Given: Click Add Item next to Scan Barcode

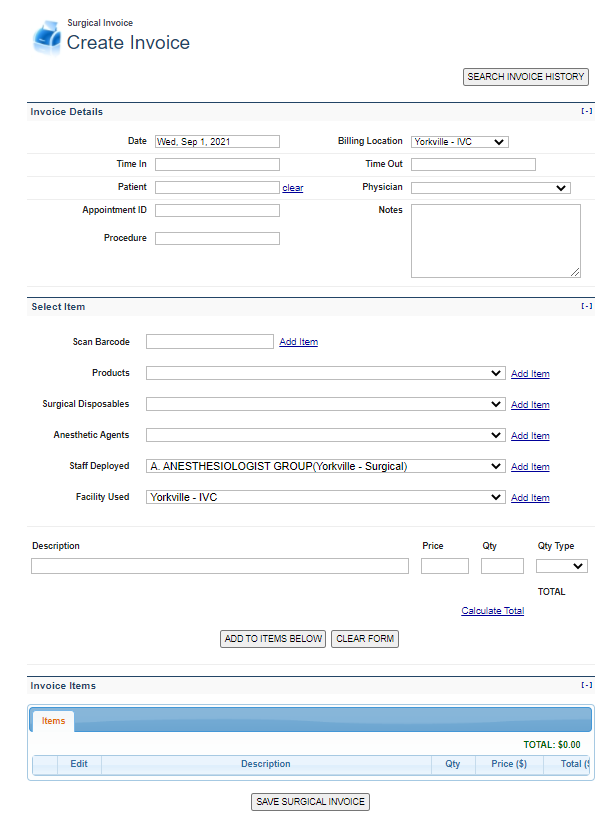Looking at the screenshot, I should (x=298, y=342).
